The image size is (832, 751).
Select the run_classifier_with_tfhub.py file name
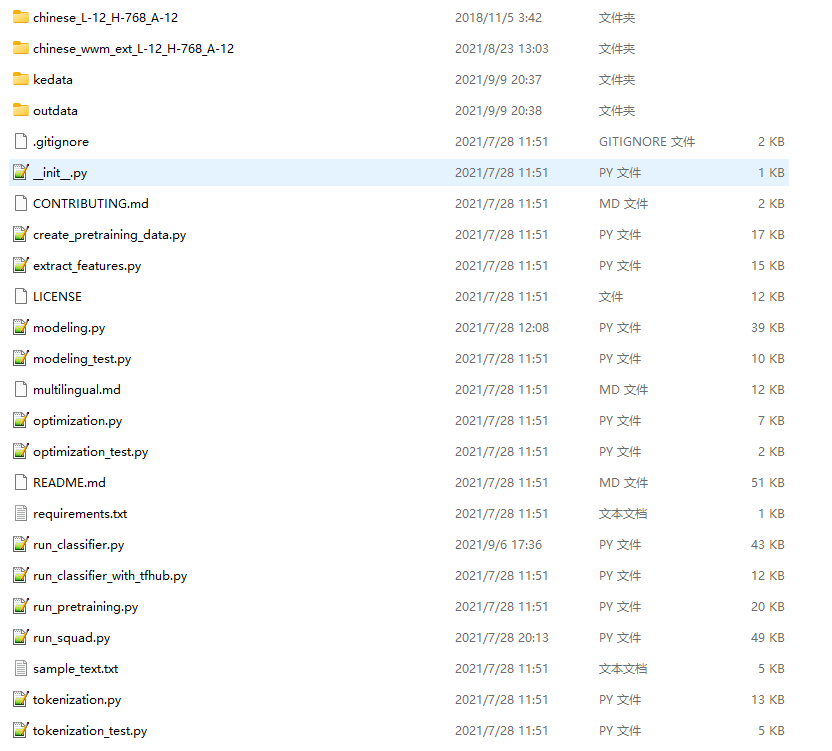tap(110, 576)
